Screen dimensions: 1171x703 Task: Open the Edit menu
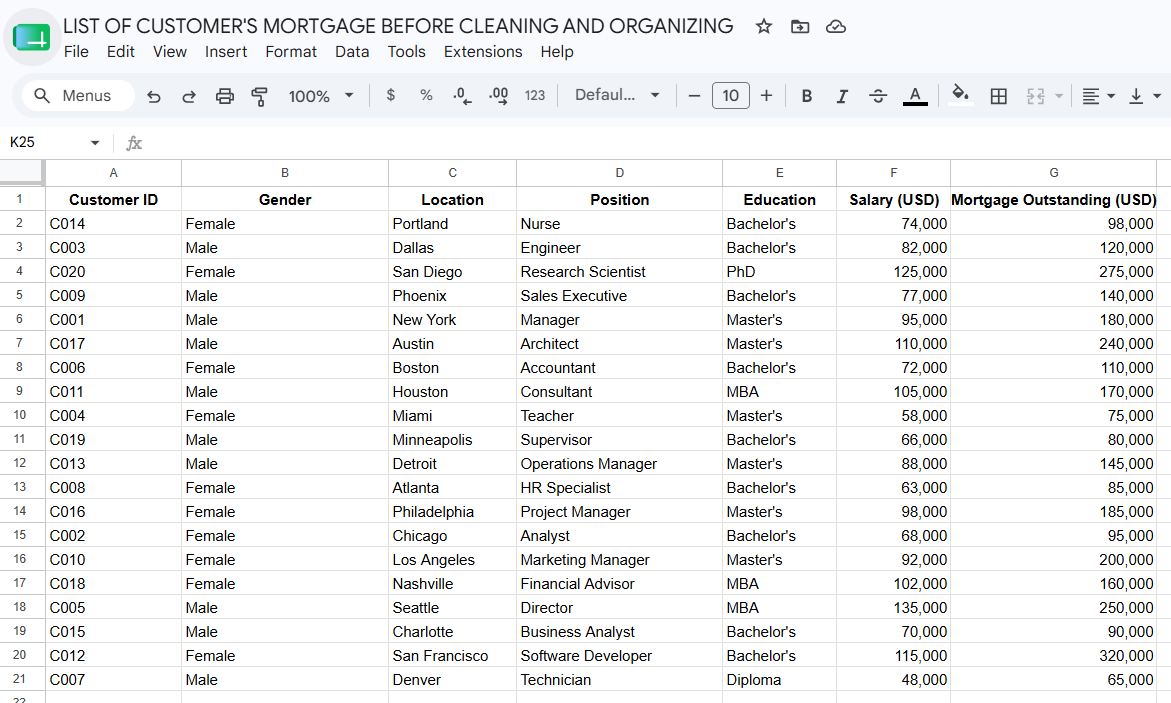120,52
